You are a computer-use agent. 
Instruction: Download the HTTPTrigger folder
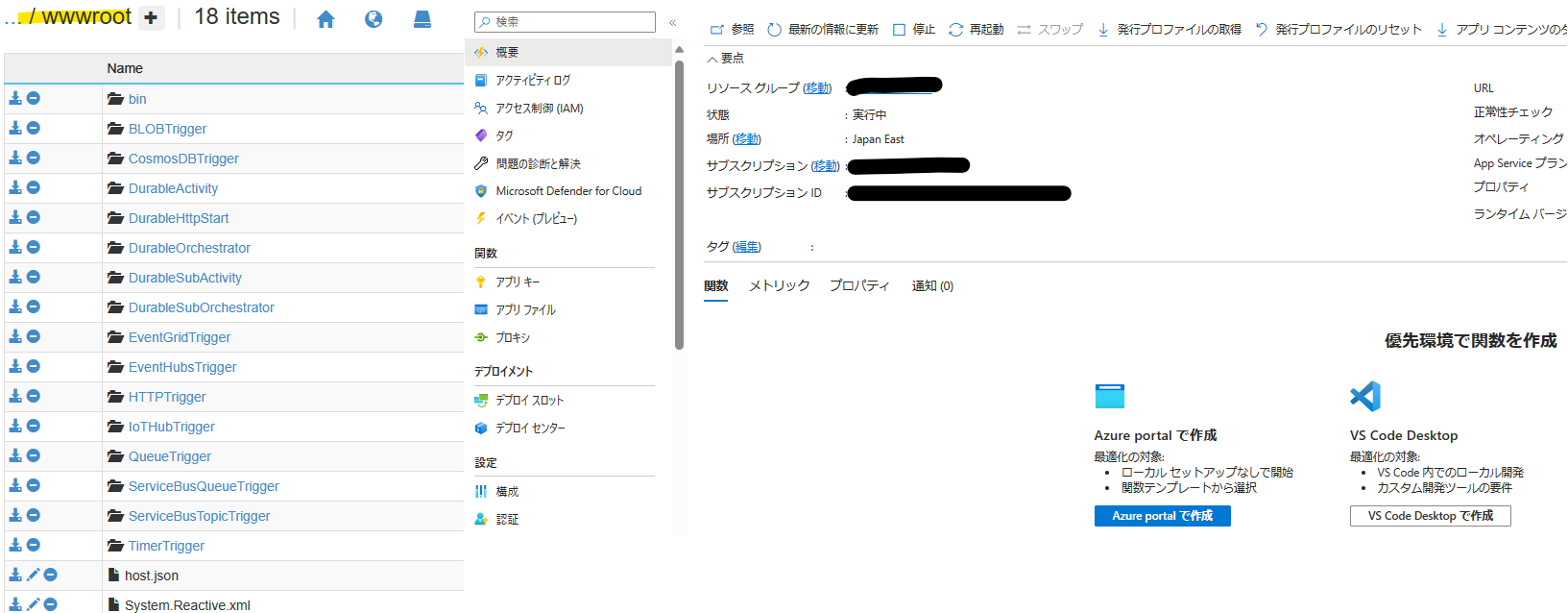pyautogui.click(x=15, y=396)
